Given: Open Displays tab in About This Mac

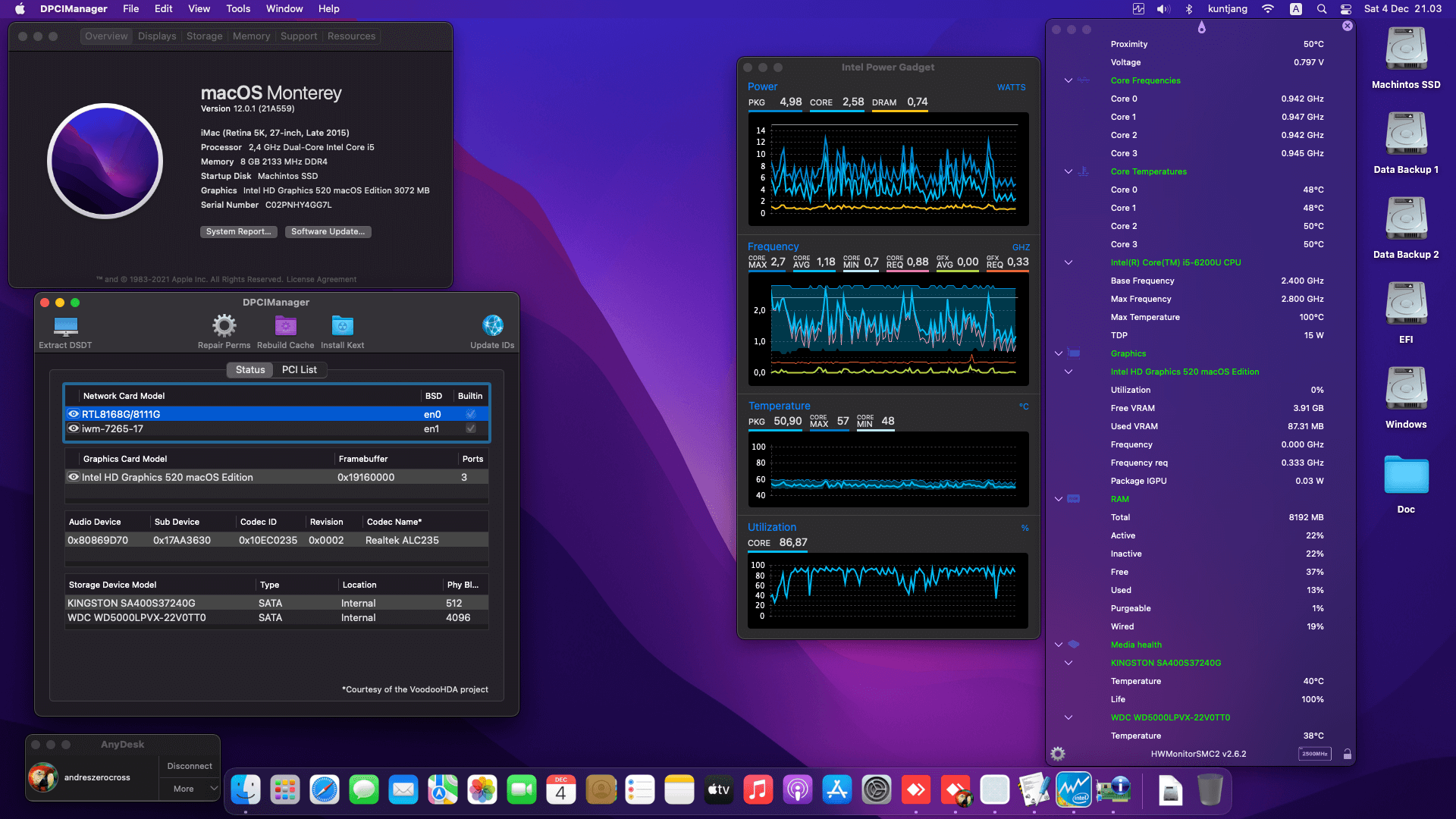Looking at the screenshot, I should (x=157, y=36).
